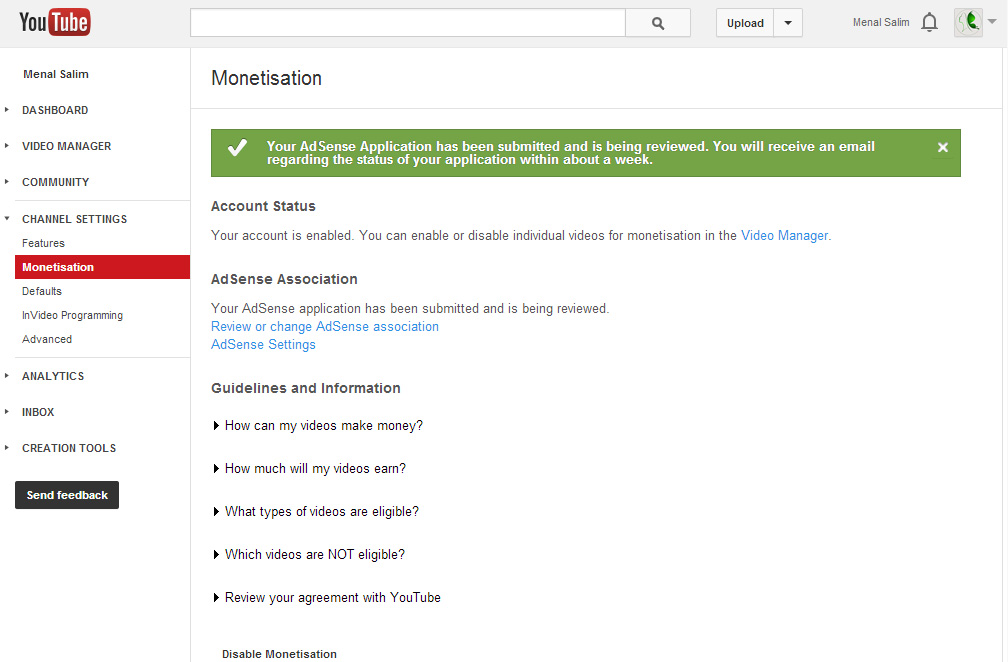The width and height of the screenshot is (1008, 662).
Task: Open the AdSense Settings link
Action: click(263, 344)
